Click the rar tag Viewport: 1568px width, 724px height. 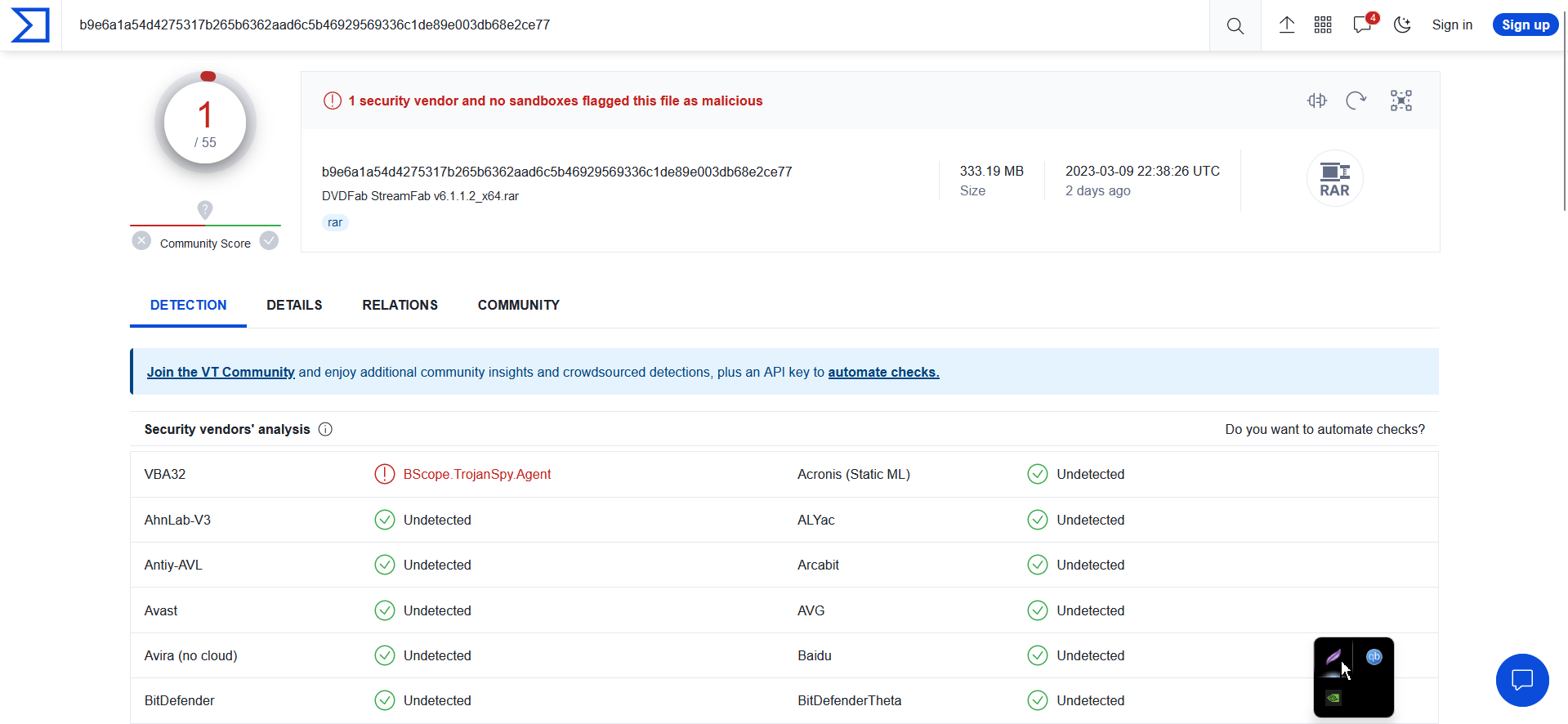click(x=335, y=222)
